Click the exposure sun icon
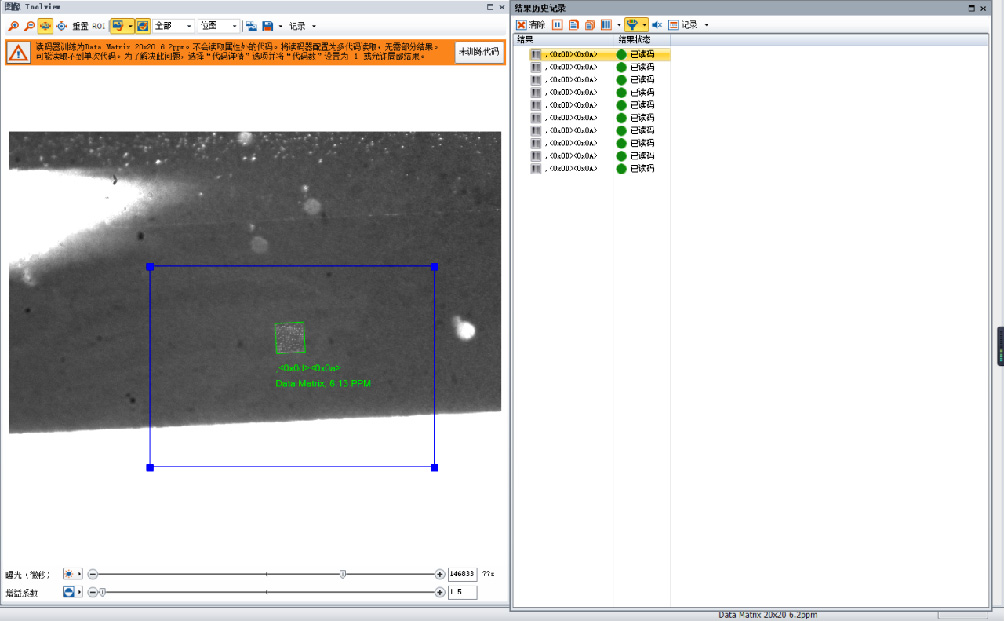The image size is (1005, 621). point(69,574)
